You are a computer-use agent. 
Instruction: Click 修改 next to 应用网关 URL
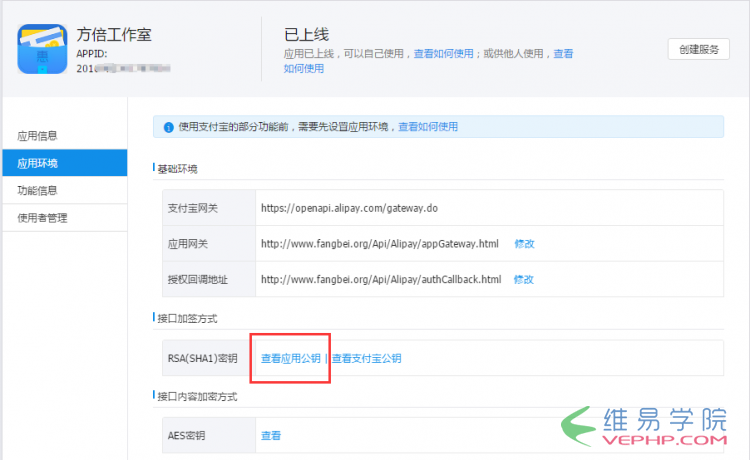tap(524, 244)
